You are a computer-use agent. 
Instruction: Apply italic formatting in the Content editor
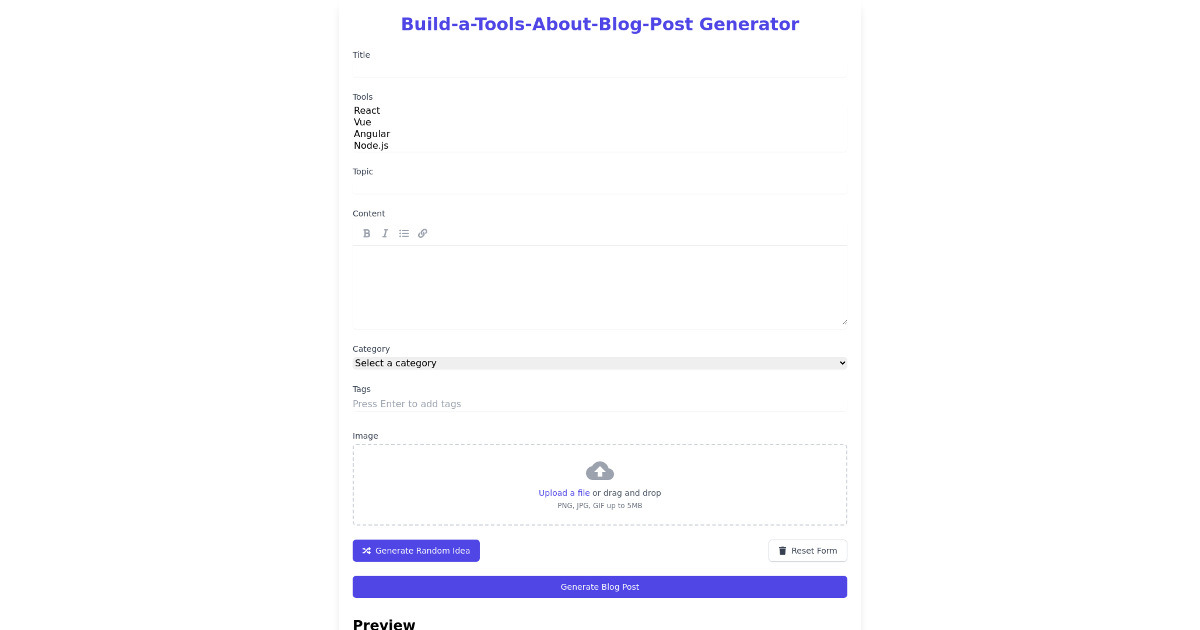(385, 233)
